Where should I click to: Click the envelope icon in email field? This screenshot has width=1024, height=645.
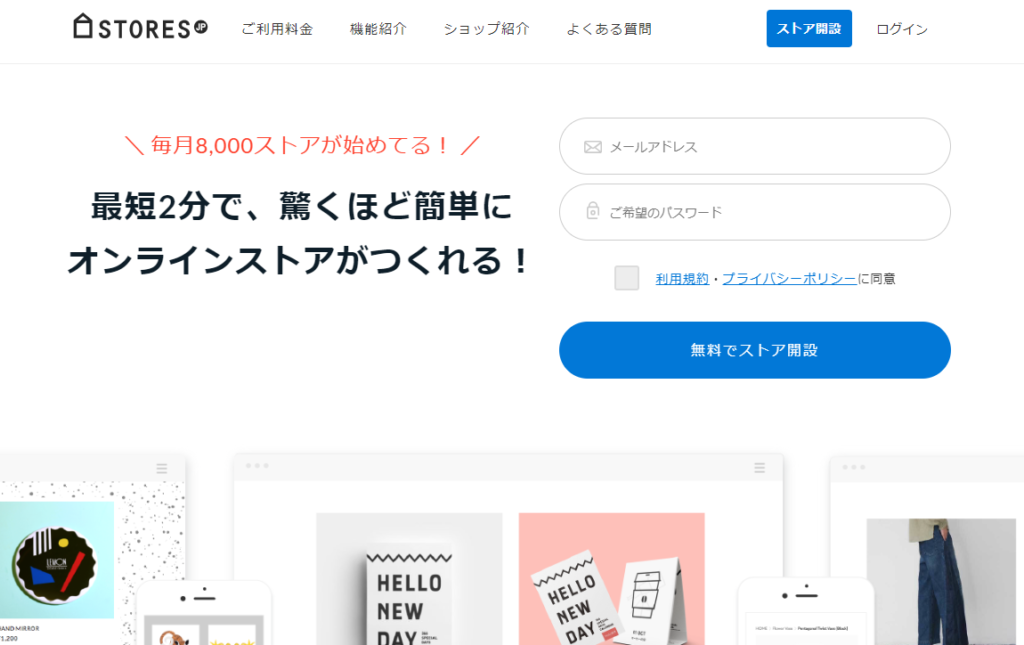click(592, 147)
